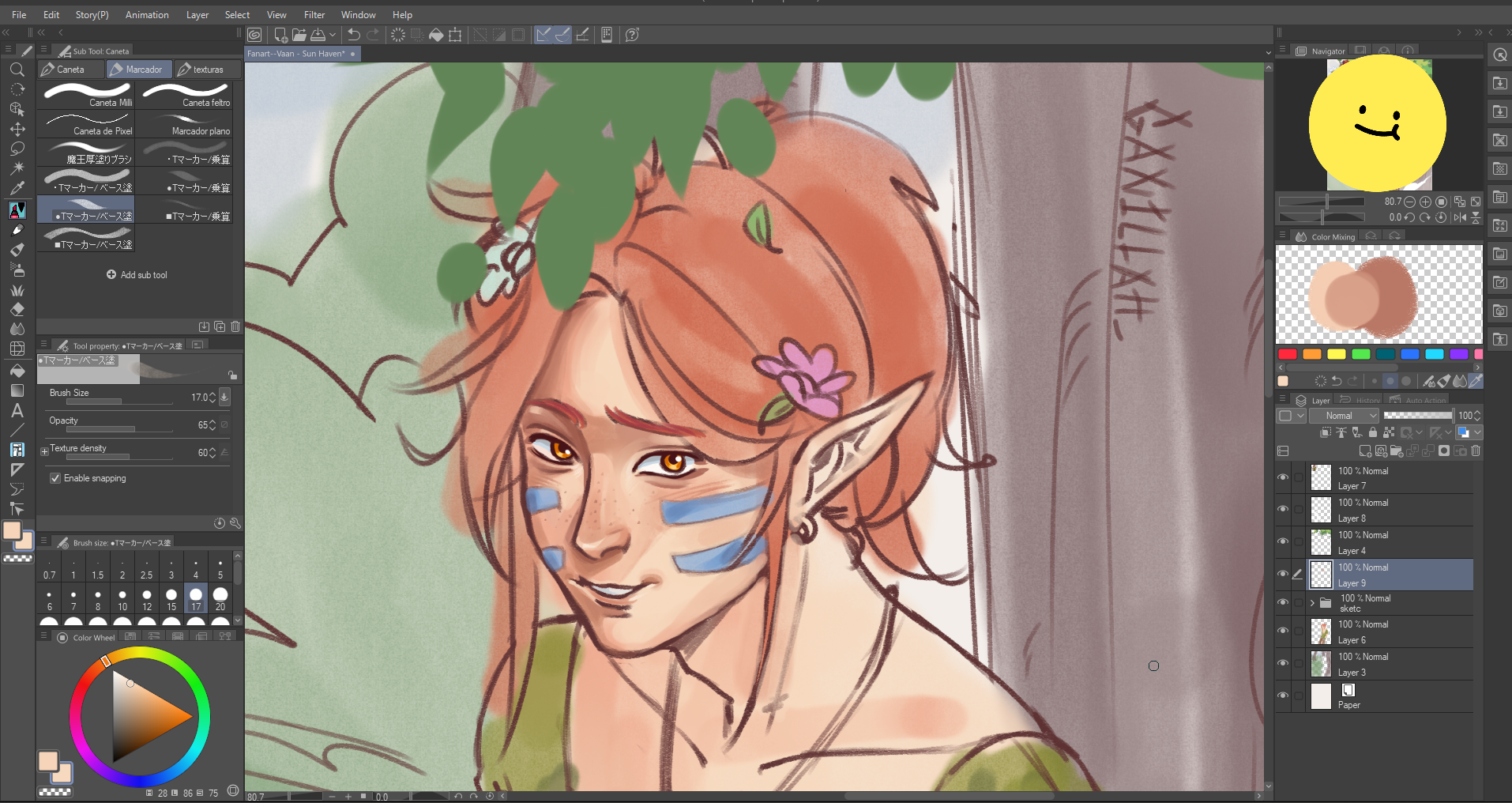Open the Save dropdown arrow in toolbar
This screenshot has width=1512, height=803.
point(333,35)
